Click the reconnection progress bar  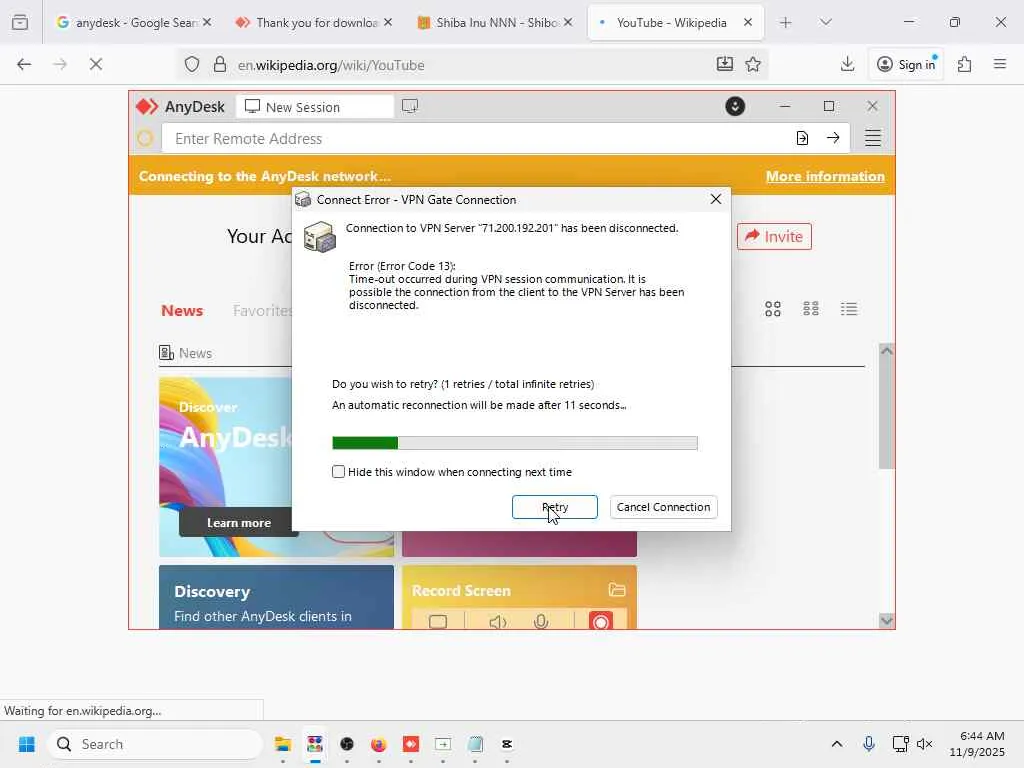tap(515, 443)
